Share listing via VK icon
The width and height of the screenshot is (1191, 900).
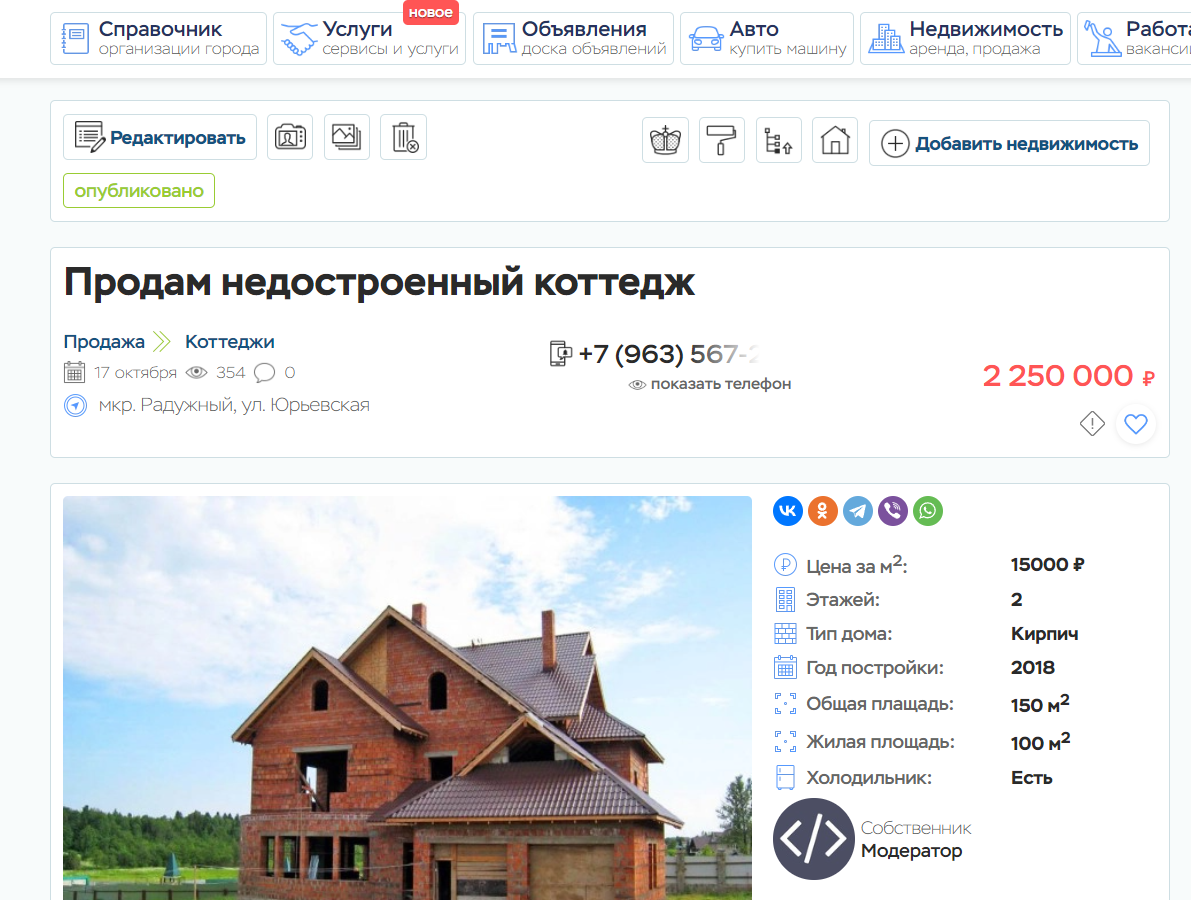(x=788, y=511)
